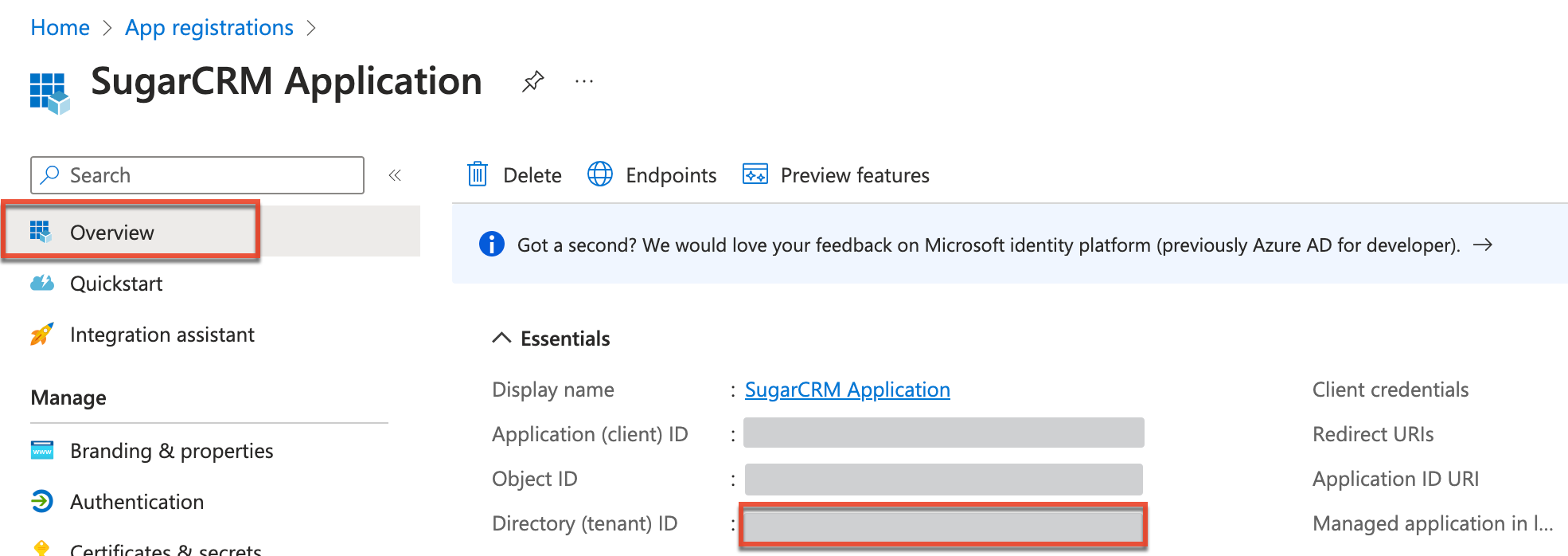
Task: Click the Manage section heading
Action: [68, 397]
